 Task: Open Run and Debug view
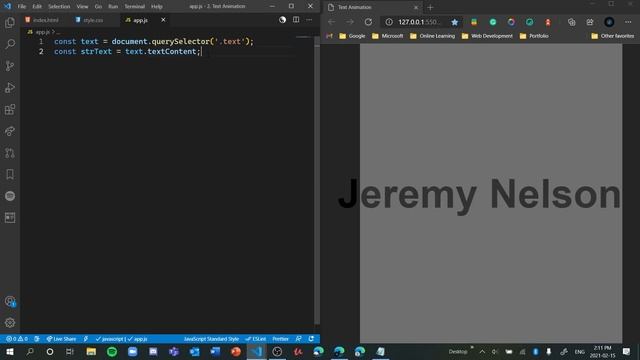[10, 88]
